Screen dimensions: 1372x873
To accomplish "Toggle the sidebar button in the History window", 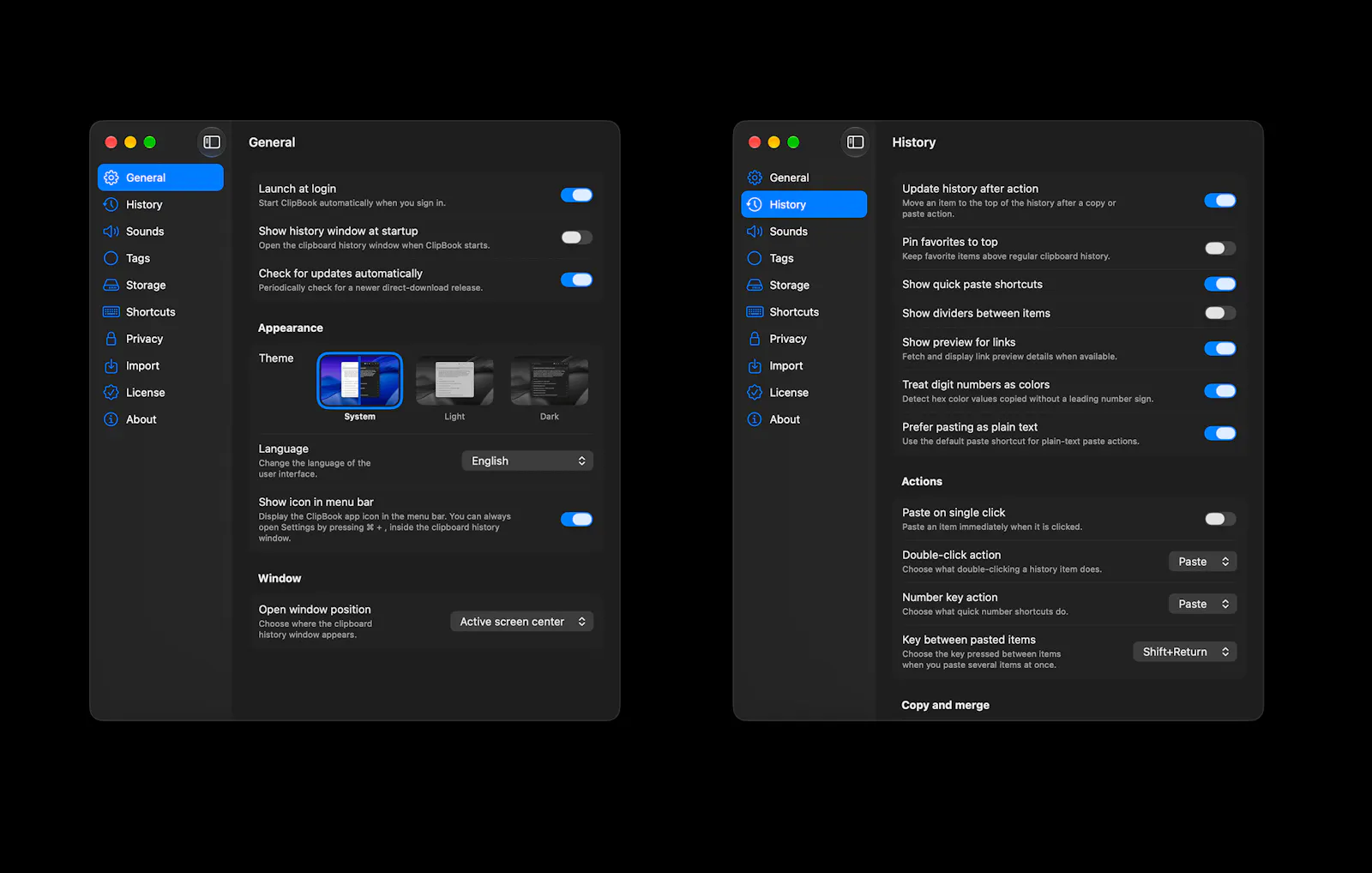I will point(855,142).
